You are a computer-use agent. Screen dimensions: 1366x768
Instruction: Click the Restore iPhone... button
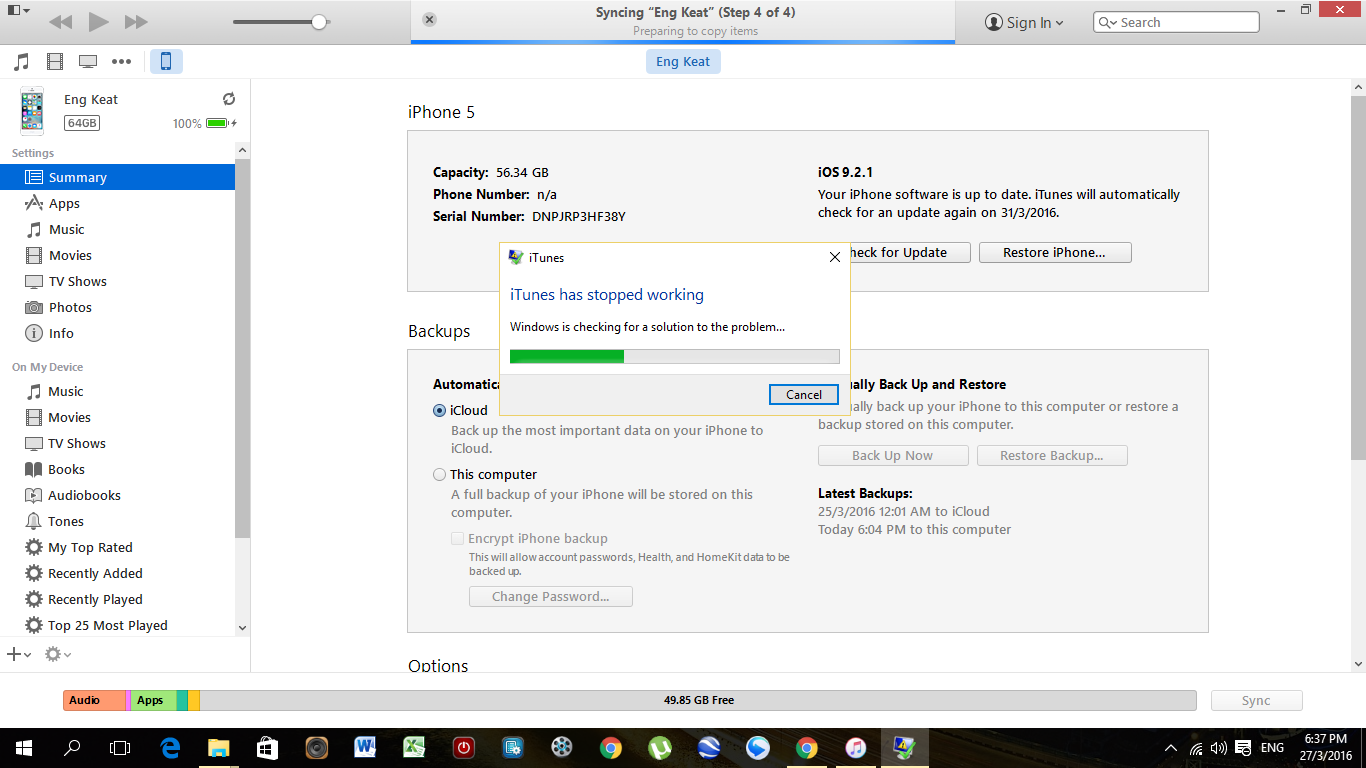(1055, 252)
